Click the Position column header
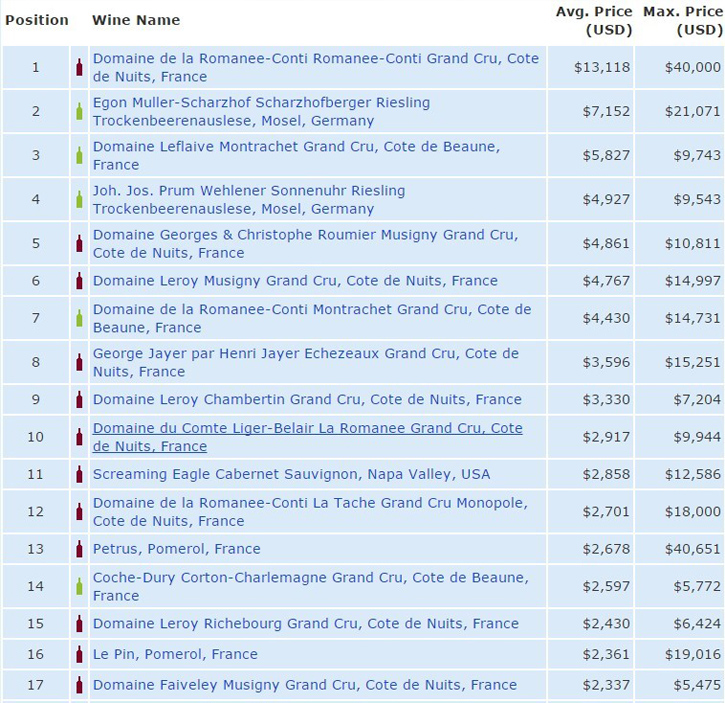725x703 pixels. tap(37, 20)
